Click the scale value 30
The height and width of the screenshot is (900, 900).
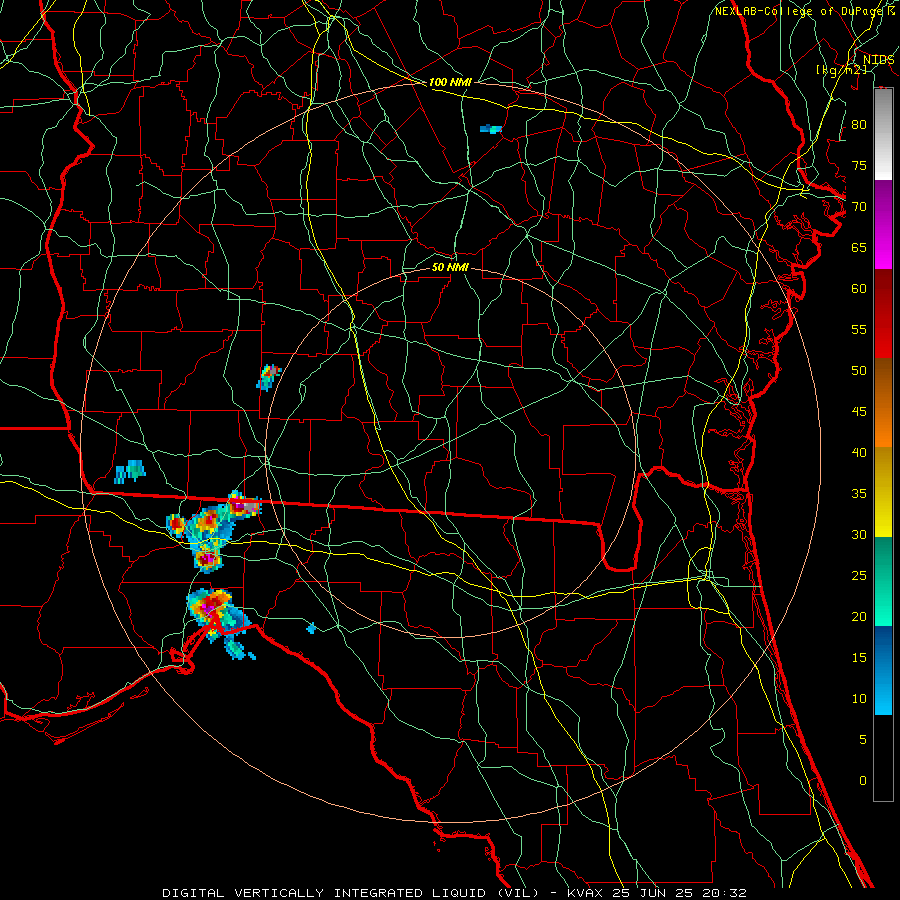(x=859, y=534)
